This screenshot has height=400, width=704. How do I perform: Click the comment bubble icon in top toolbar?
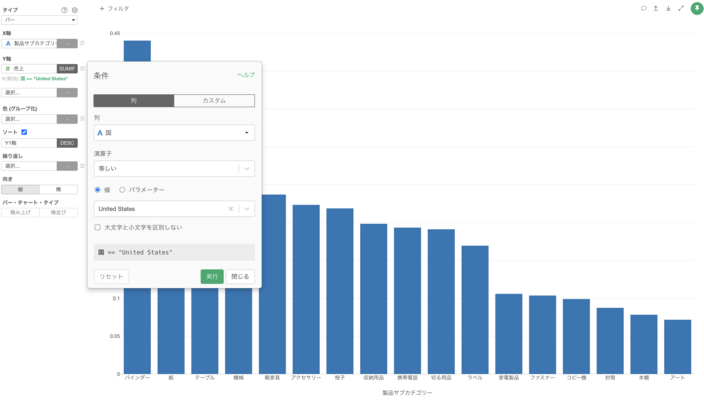pos(643,9)
